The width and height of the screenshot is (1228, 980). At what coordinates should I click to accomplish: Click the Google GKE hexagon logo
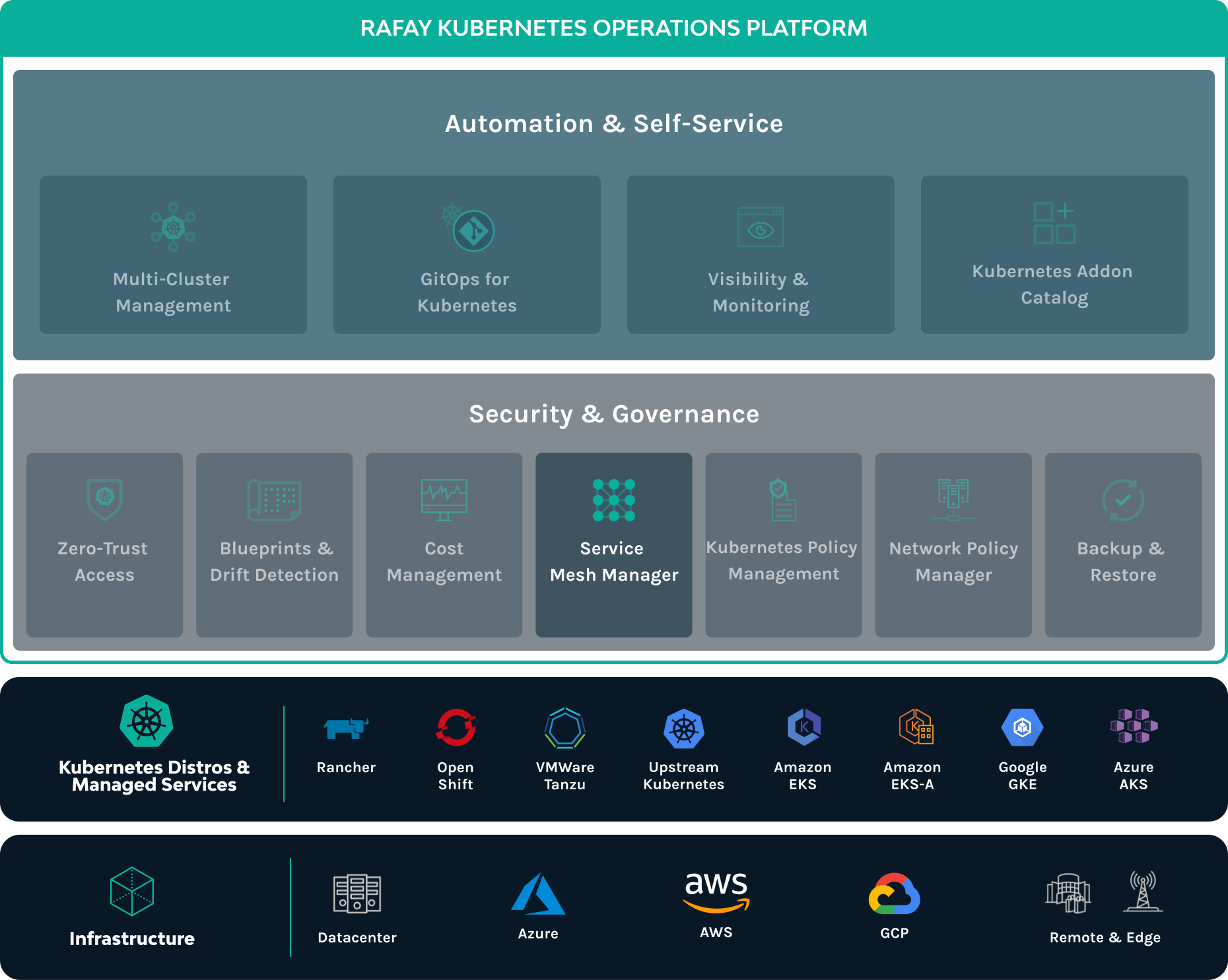1023,727
